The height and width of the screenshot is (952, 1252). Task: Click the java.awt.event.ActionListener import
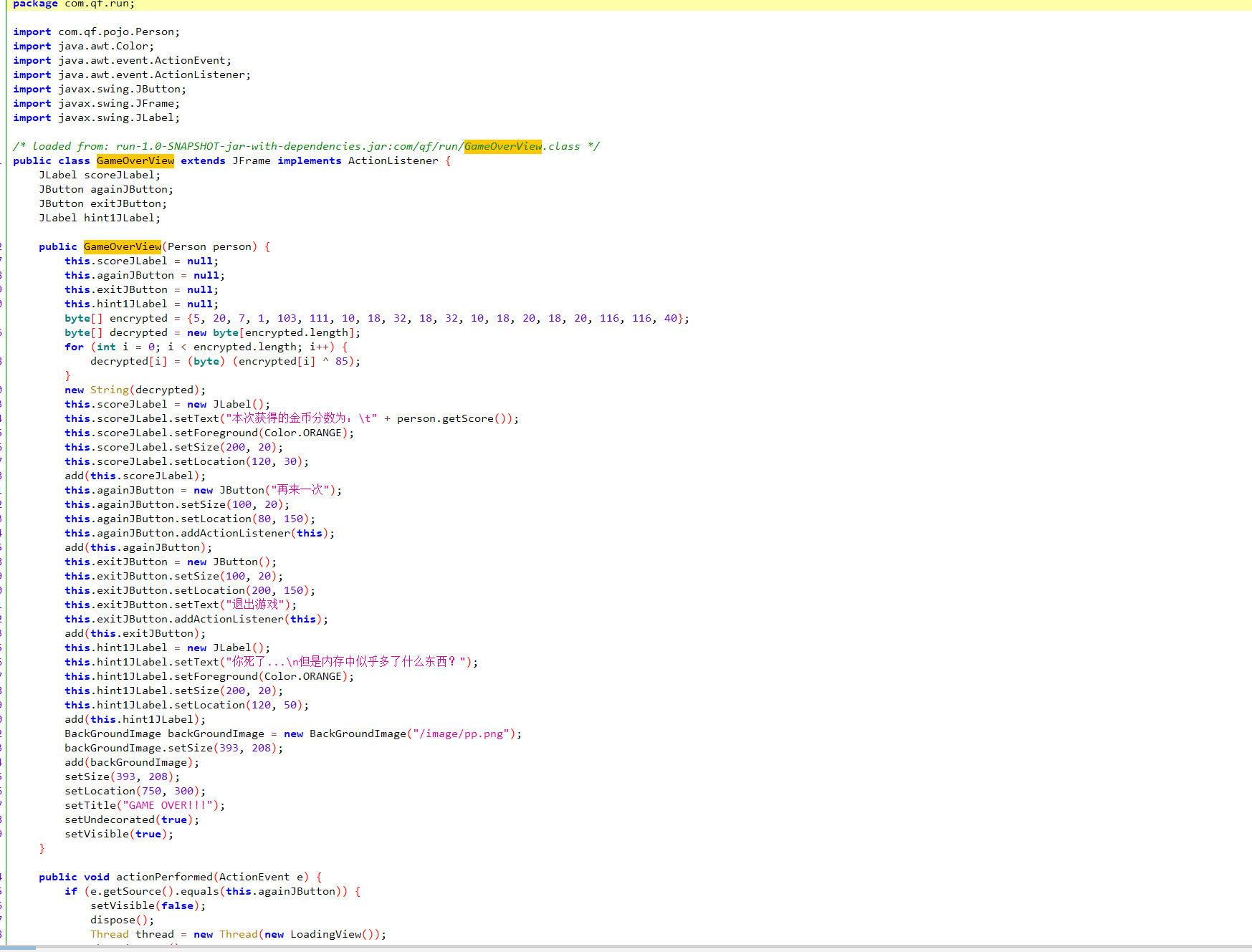[132, 74]
